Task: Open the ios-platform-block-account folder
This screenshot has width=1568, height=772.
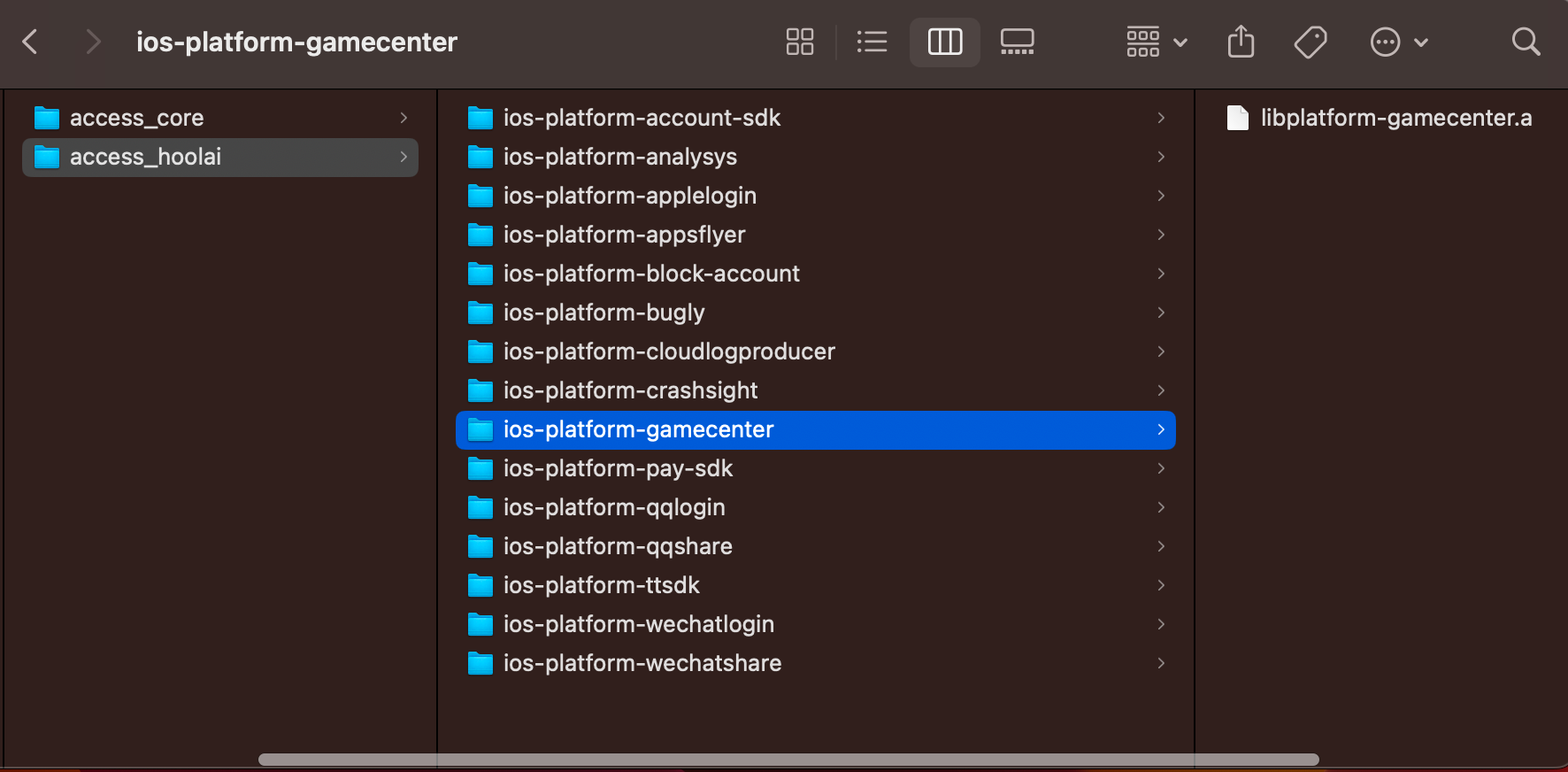Action: [x=816, y=274]
